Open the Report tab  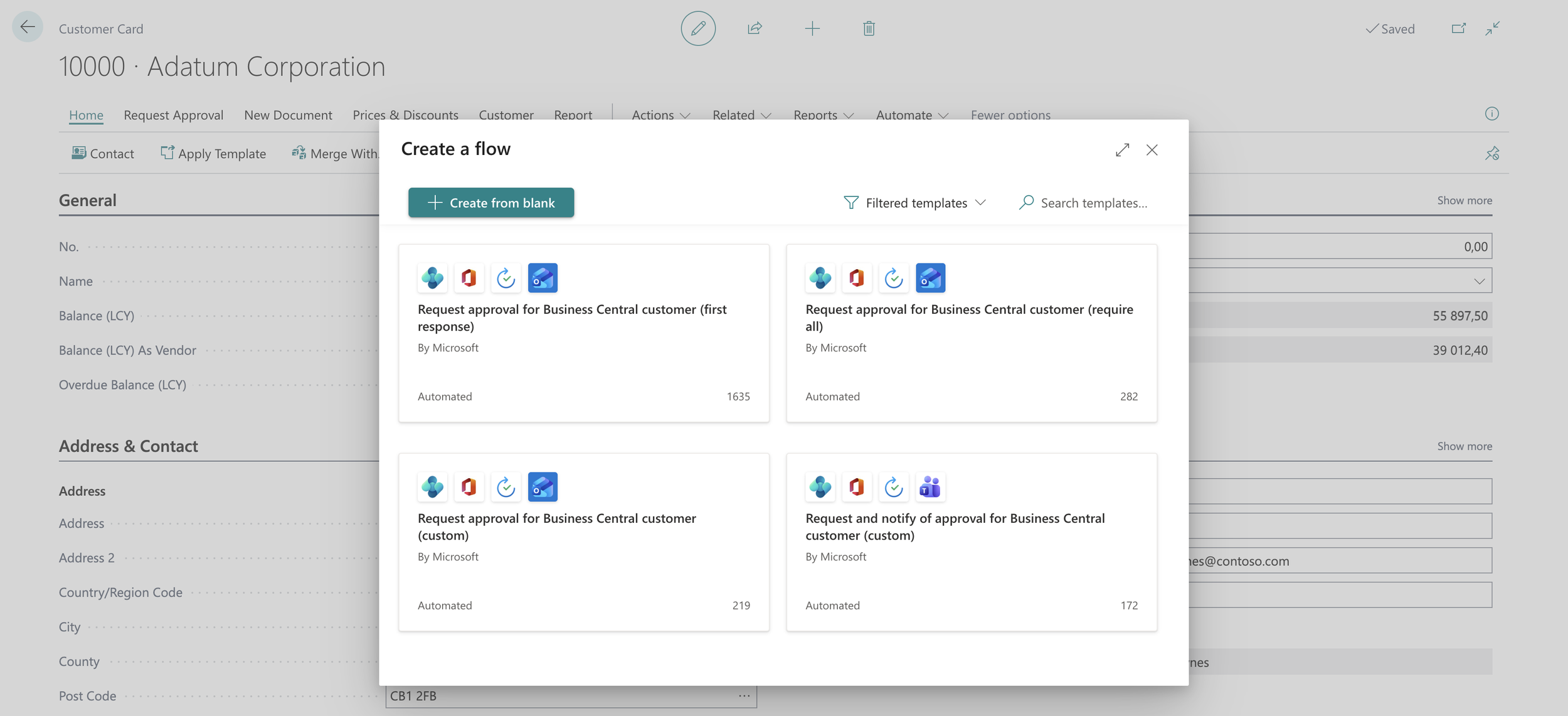tap(573, 115)
